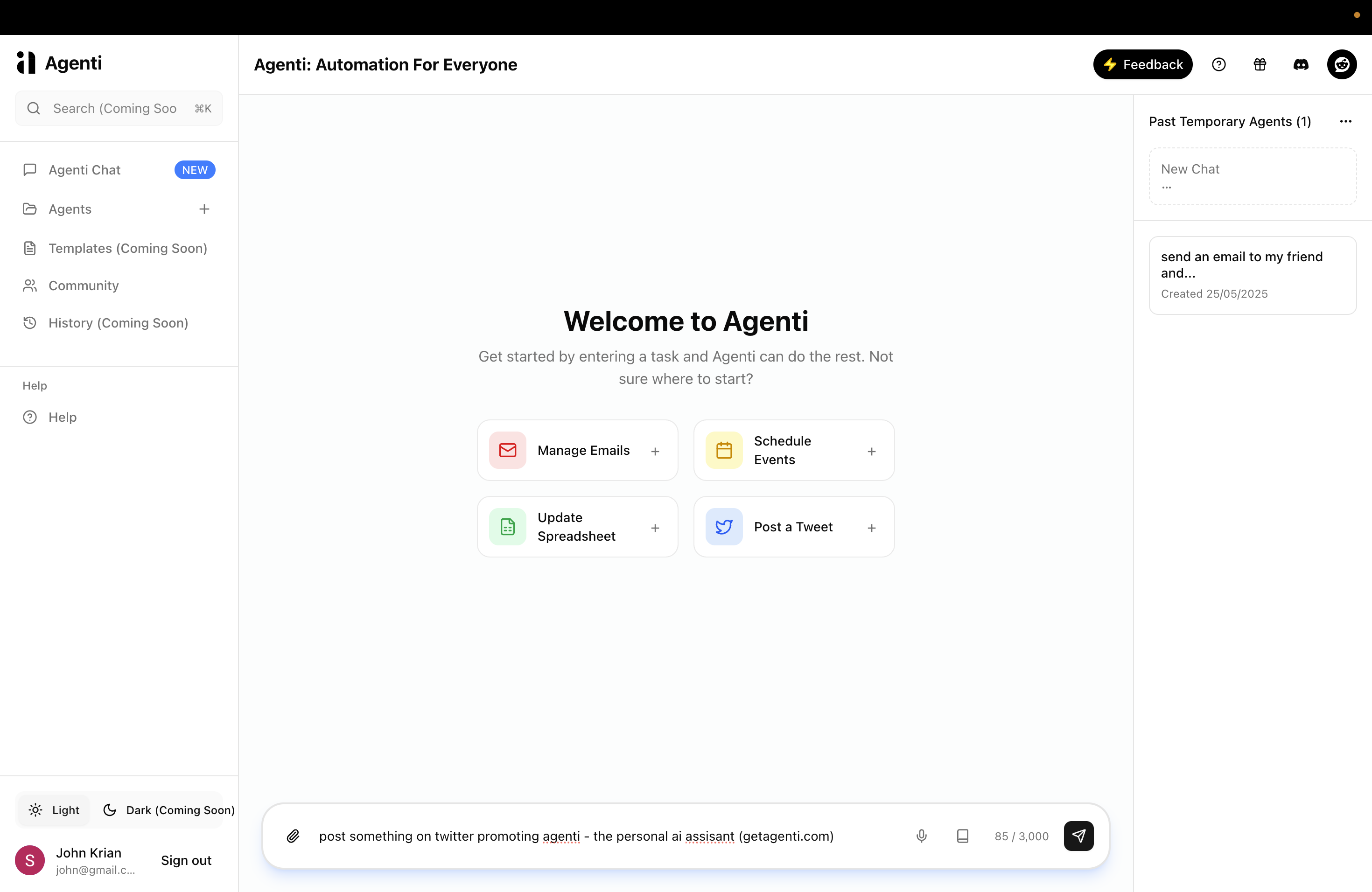
Task: Expand the Manage Emails plus button
Action: point(655,451)
